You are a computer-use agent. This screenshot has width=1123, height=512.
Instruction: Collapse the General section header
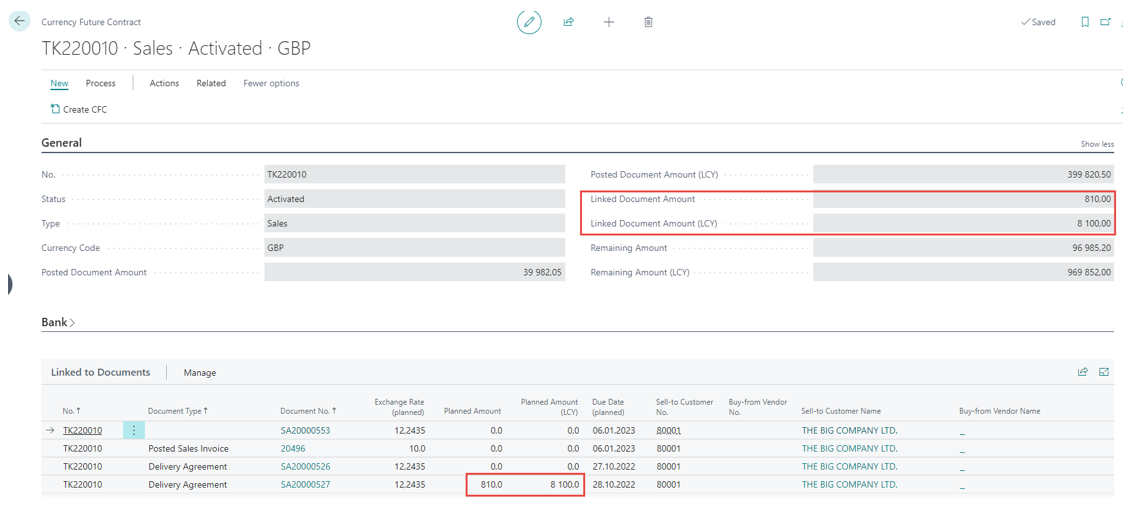coord(61,143)
